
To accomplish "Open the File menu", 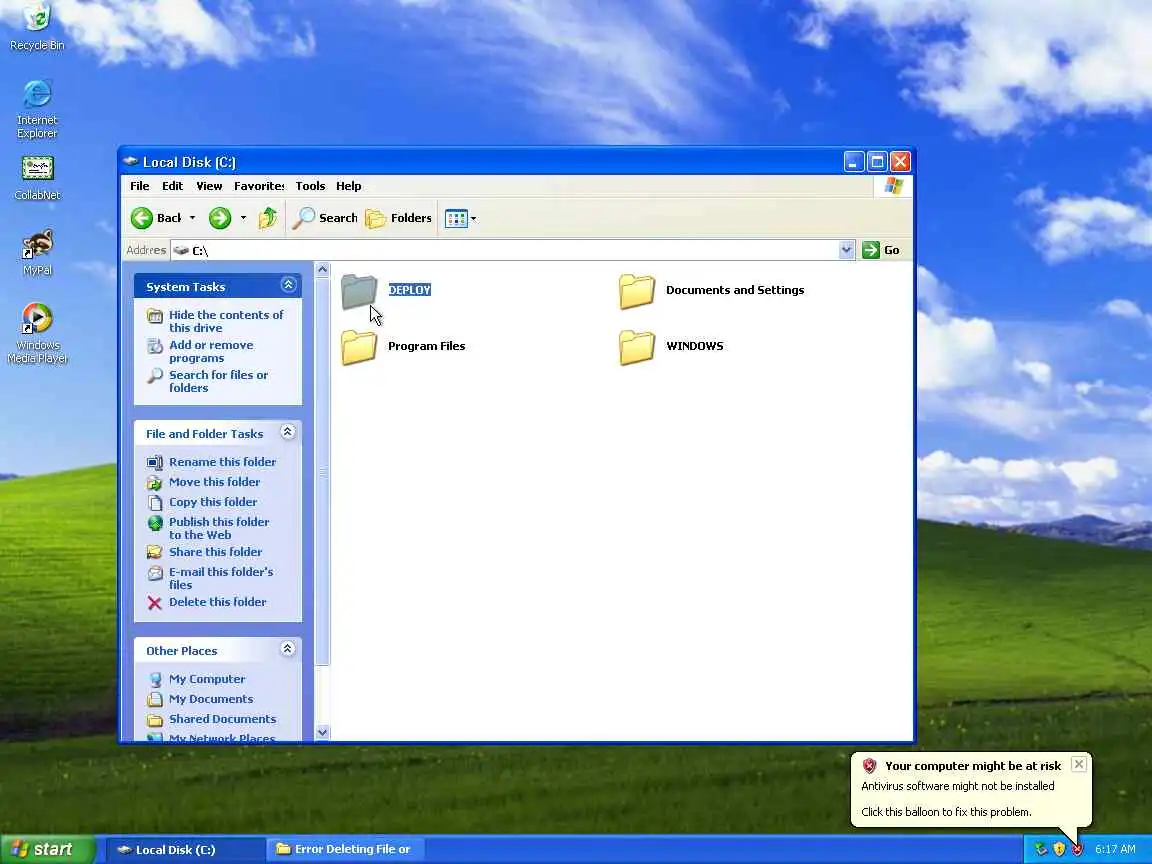I will (140, 186).
